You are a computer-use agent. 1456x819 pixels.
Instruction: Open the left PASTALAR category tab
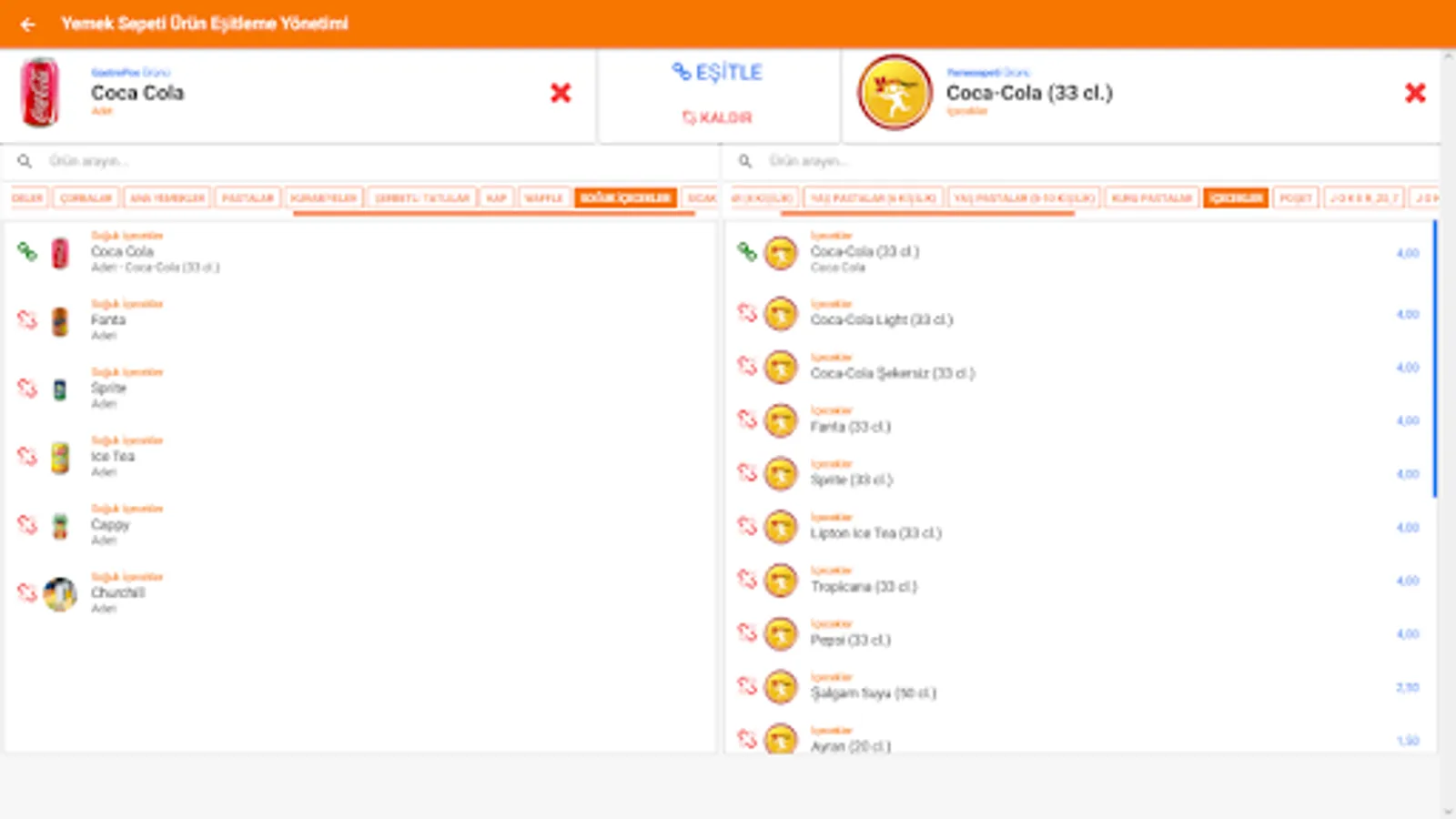pyautogui.click(x=248, y=197)
